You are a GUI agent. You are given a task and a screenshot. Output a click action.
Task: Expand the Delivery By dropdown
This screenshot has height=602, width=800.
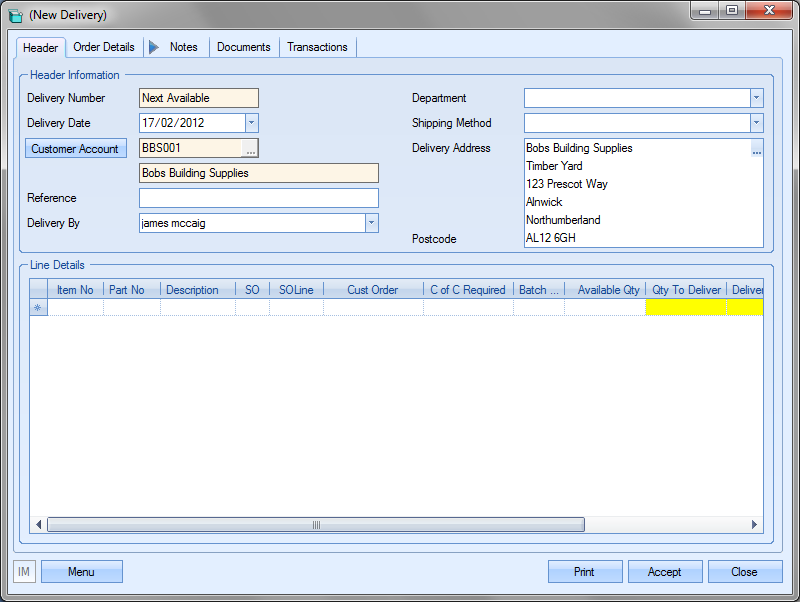[371, 223]
